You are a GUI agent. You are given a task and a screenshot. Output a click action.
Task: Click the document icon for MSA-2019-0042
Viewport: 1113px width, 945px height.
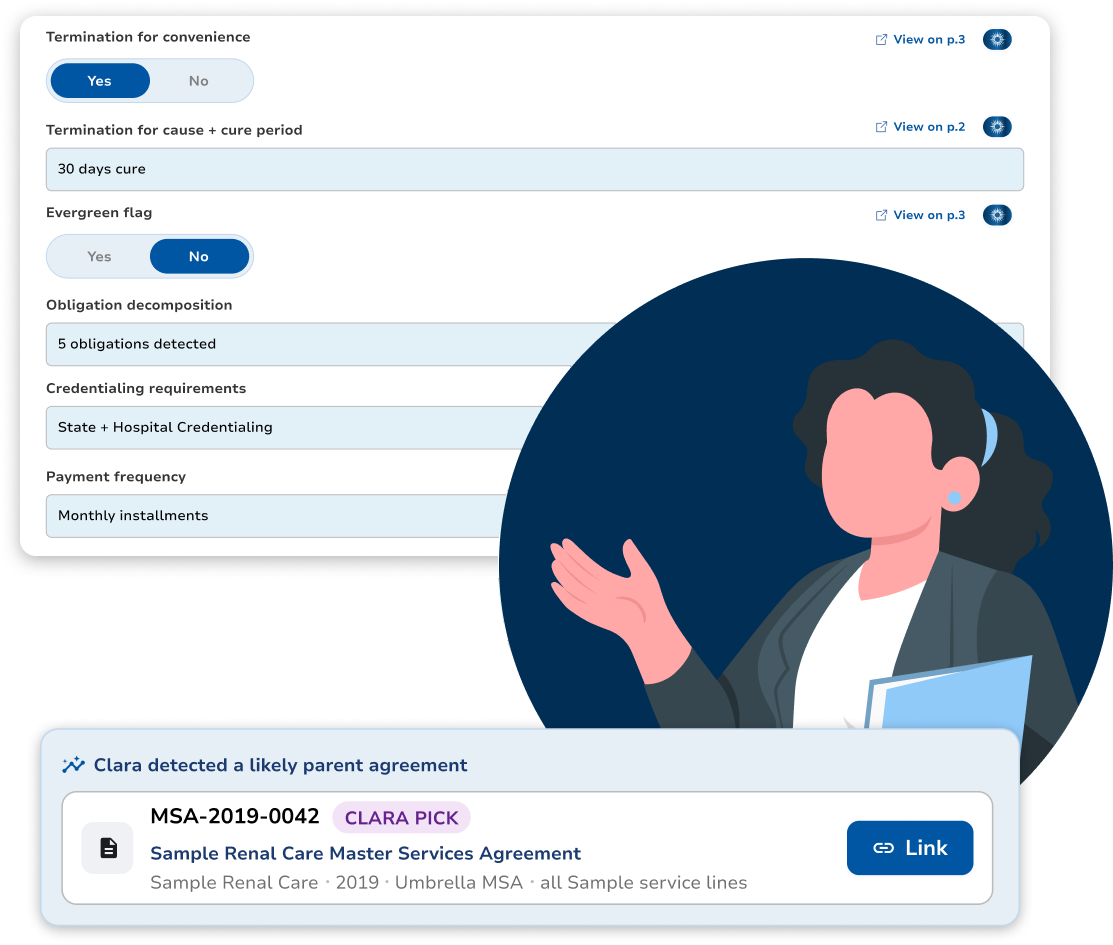point(108,848)
